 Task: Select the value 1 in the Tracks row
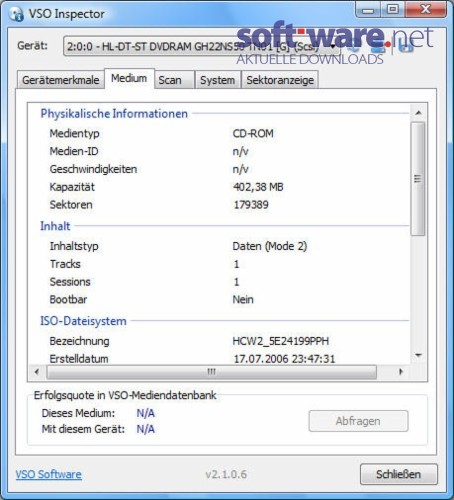click(x=236, y=264)
